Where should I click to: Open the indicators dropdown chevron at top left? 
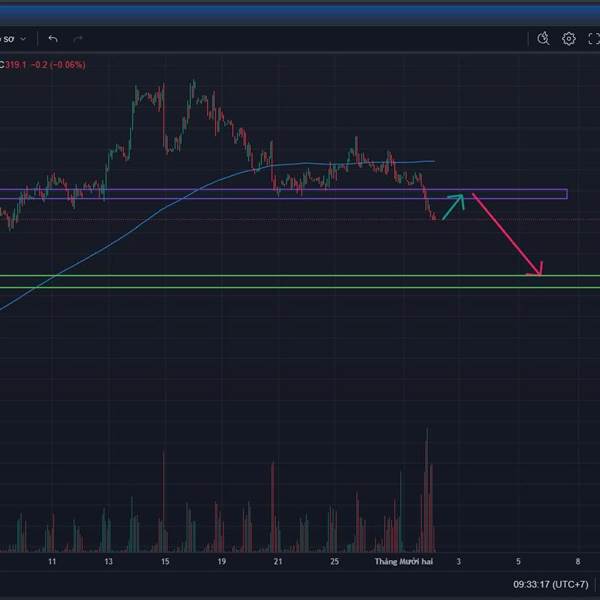click(23, 39)
